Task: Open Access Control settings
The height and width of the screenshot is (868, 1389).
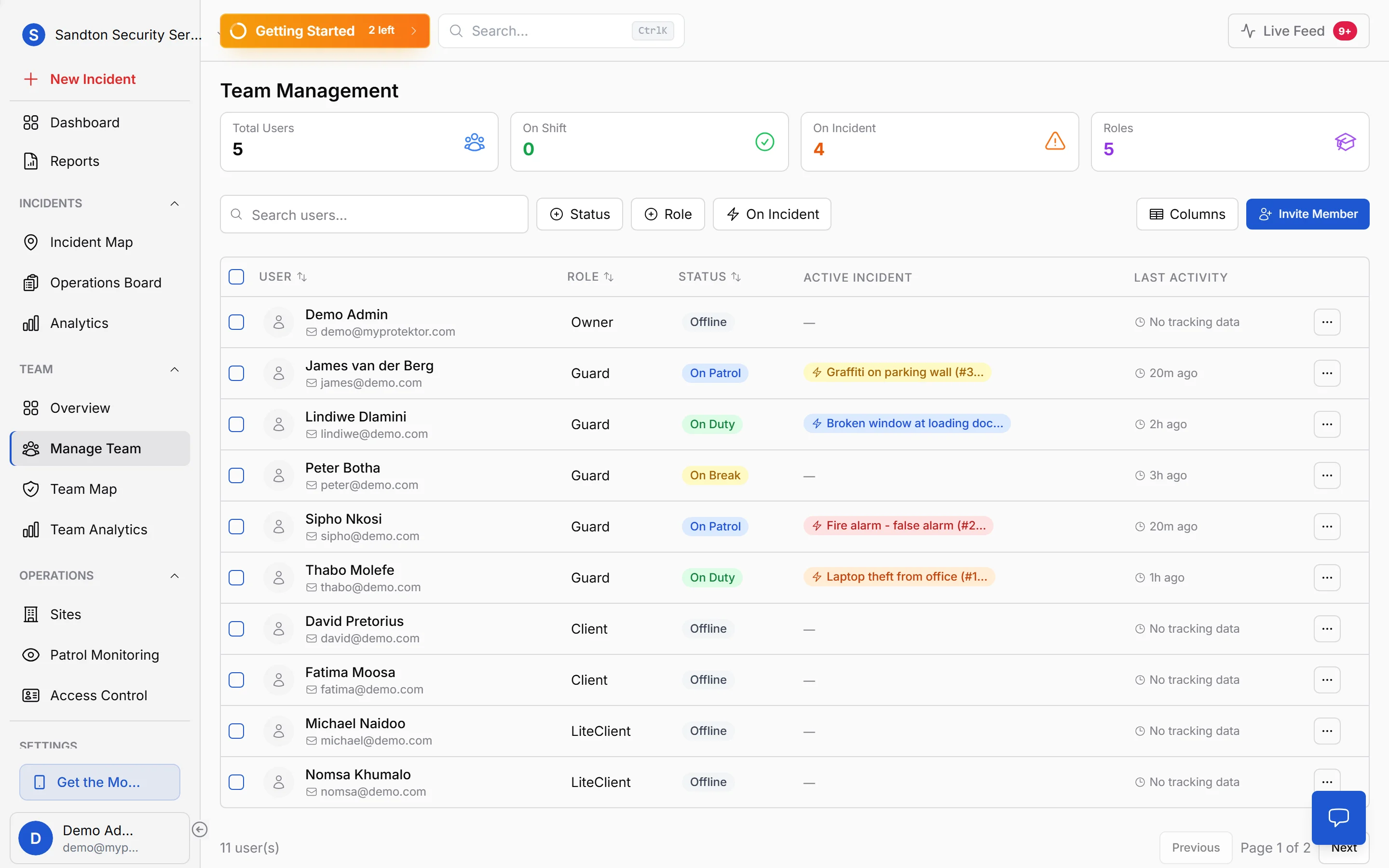Action: tap(99, 694)
